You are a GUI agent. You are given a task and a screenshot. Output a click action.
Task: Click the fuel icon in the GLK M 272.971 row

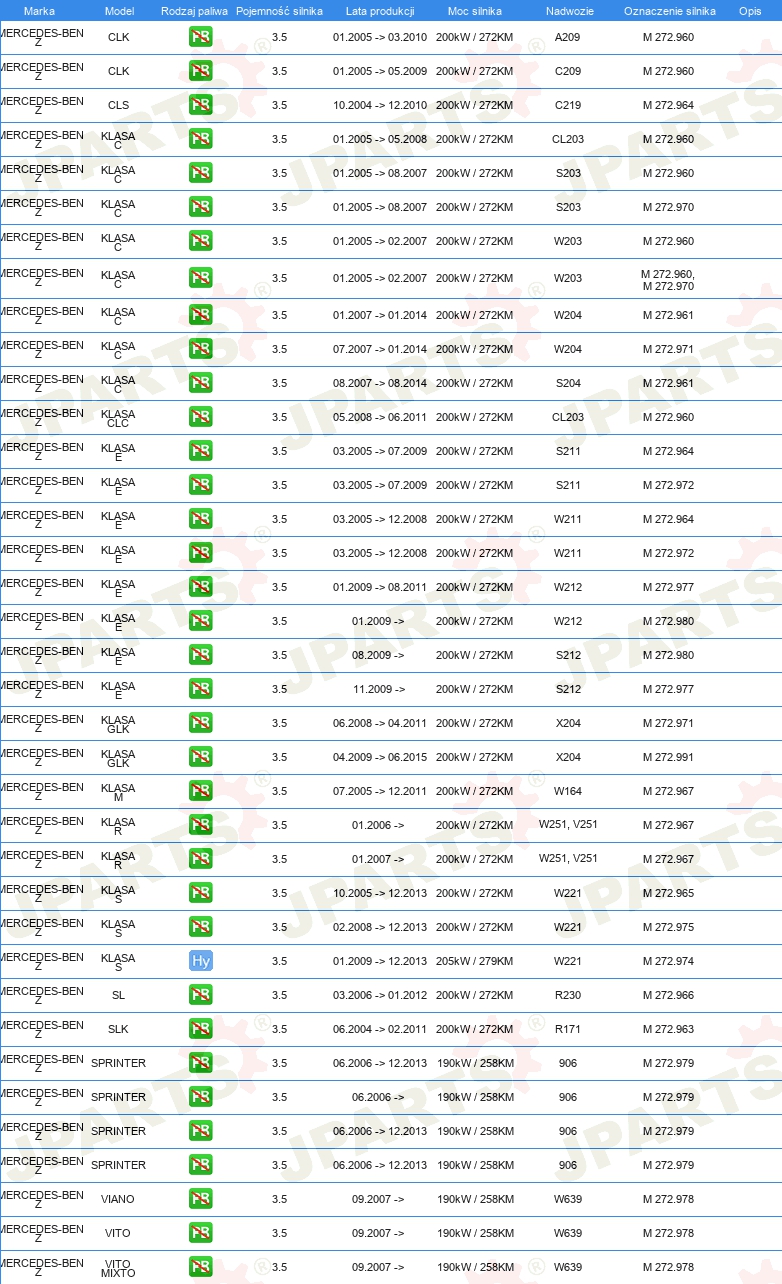click(x=200, y=723)
